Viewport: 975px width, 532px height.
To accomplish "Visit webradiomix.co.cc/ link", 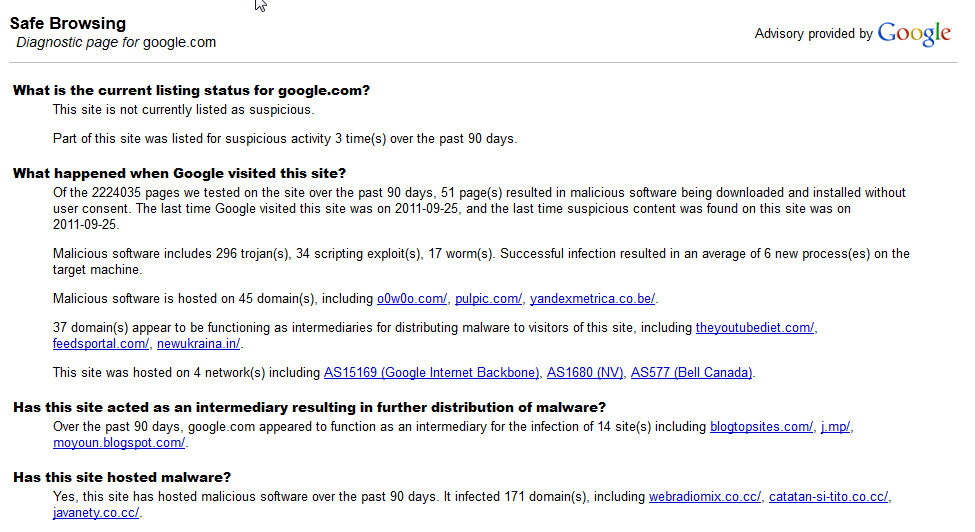I will click(x=705, y=497).
